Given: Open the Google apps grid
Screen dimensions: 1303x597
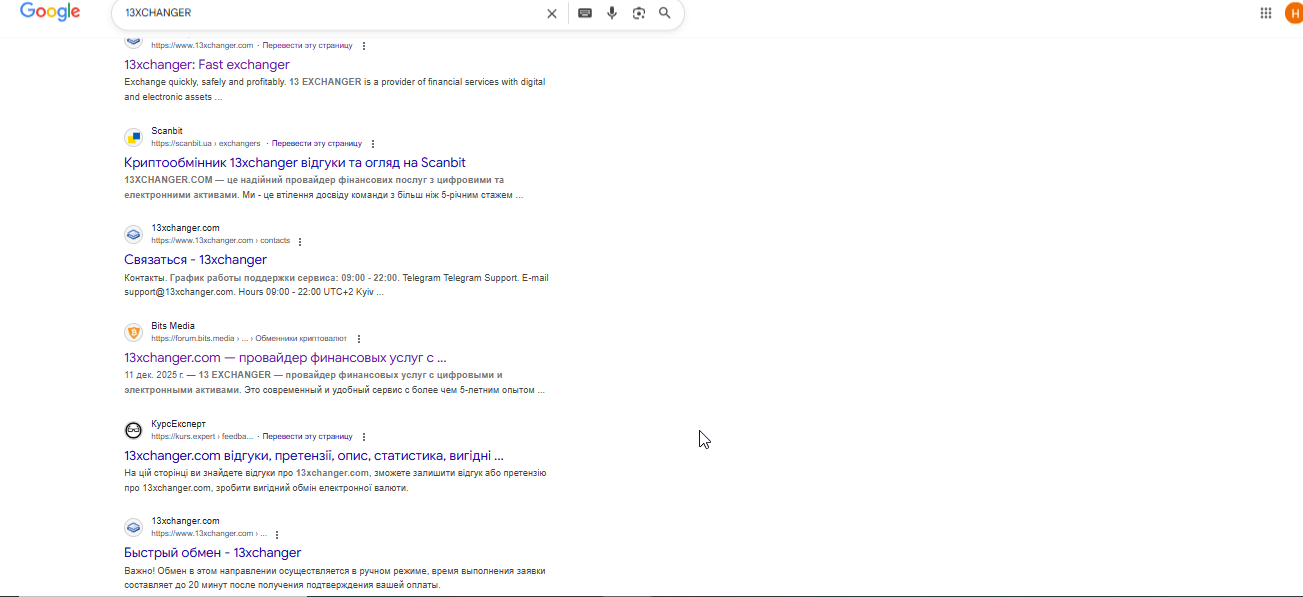Looking at the screenshot, I should 1266,13.
